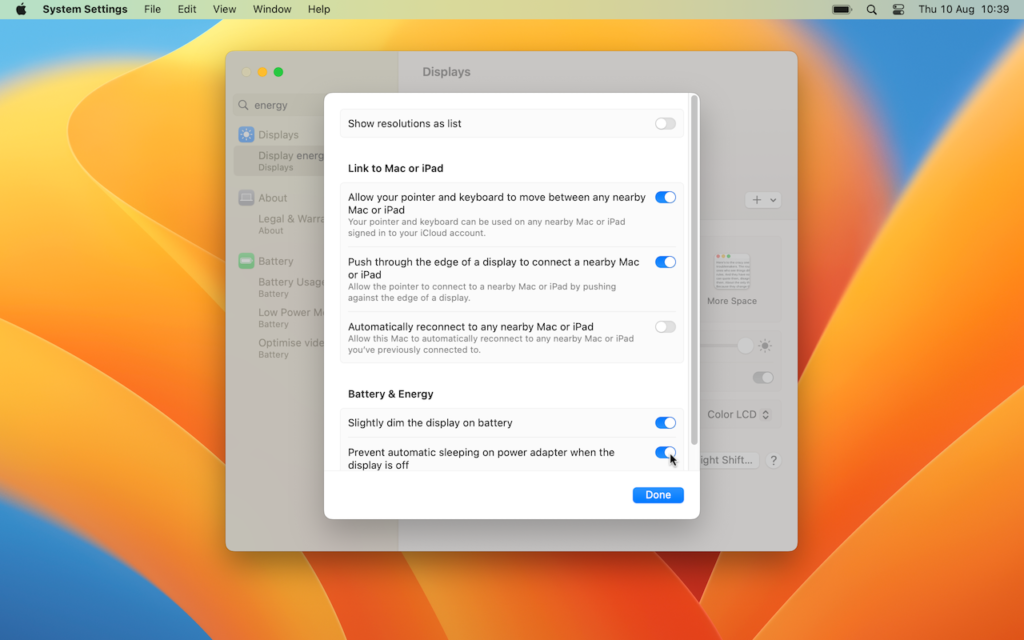
Task: Open Spotlight search in menu bar
Action: click(871, 9)
